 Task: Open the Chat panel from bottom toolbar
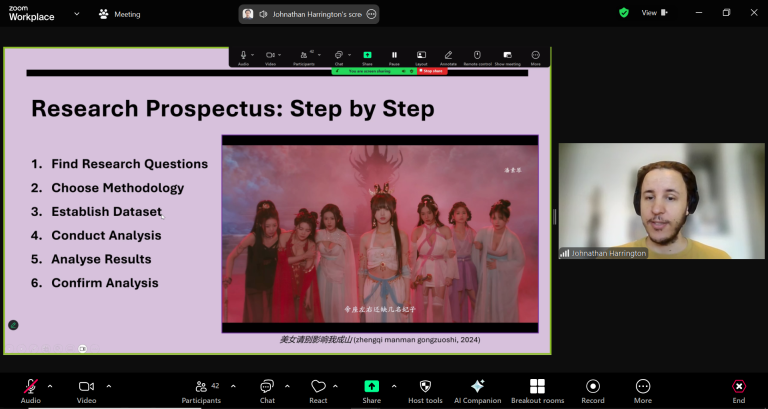[267, 392]
